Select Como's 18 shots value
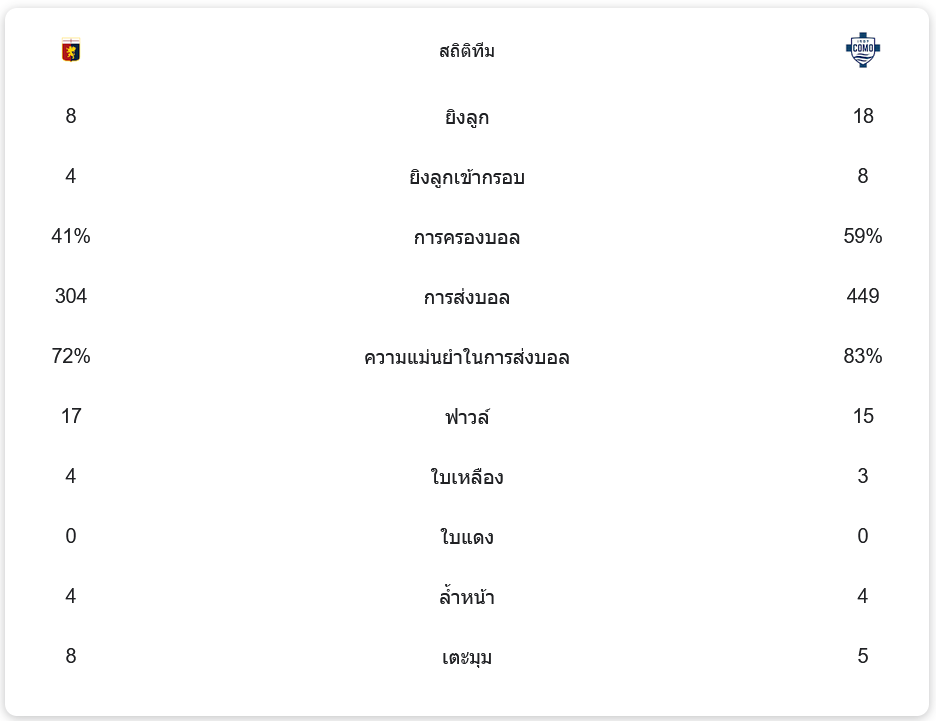This screenshot has height=721, width=936. [x=863, y=116]
